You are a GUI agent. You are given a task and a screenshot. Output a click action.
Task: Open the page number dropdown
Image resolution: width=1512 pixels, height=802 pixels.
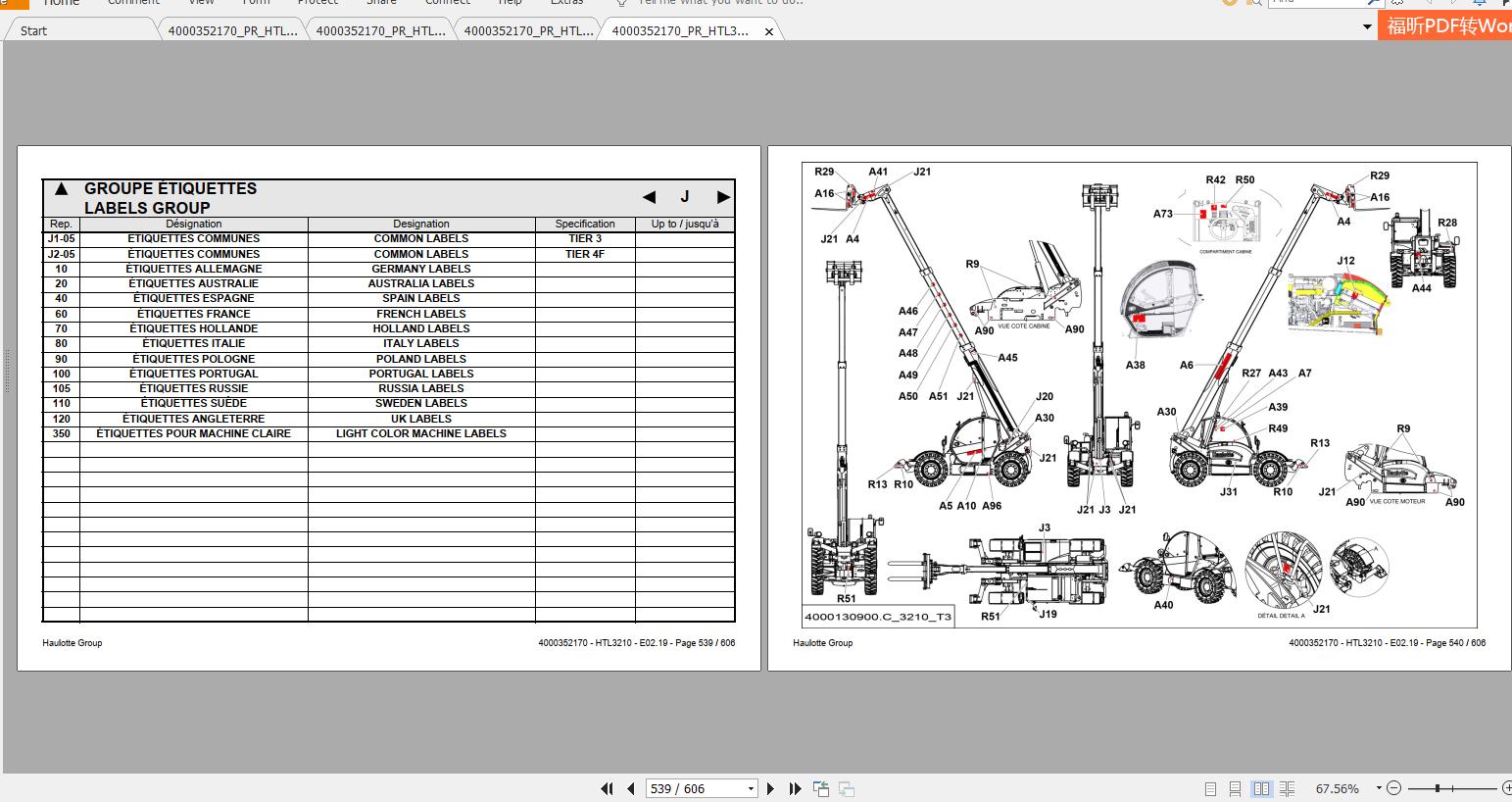tap(750, 787)
